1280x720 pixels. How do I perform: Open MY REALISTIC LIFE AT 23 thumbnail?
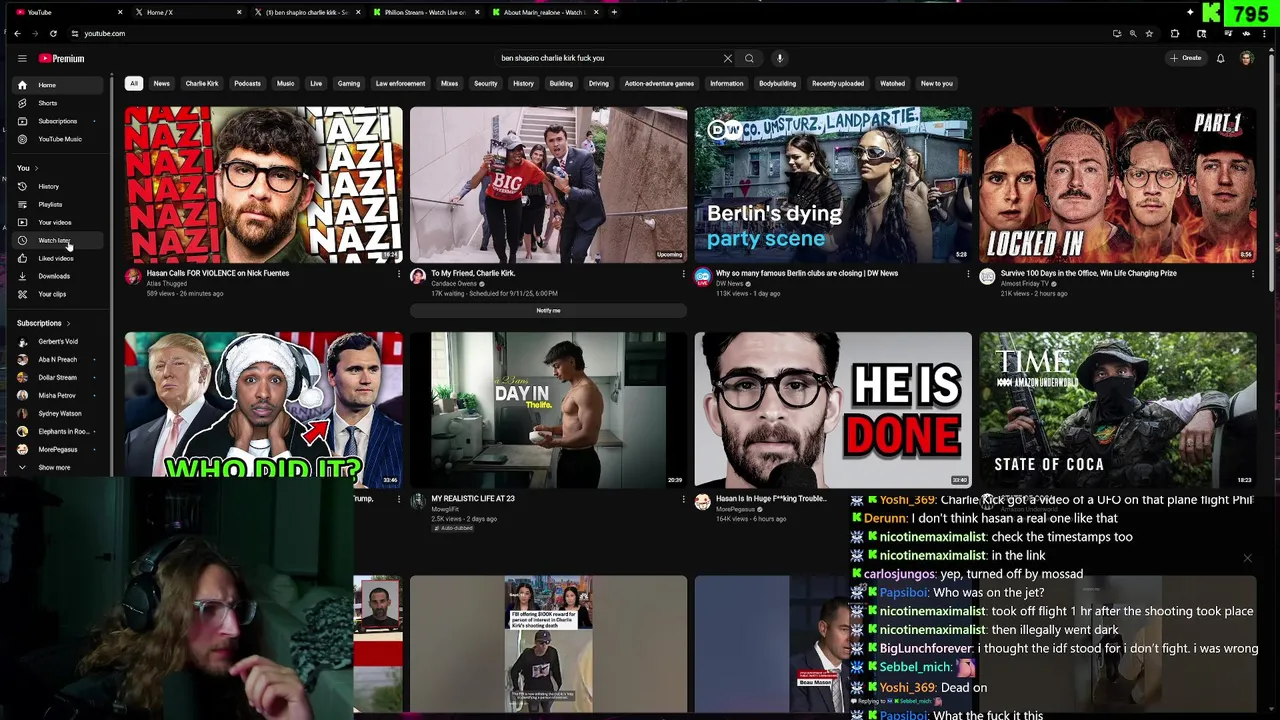click(548, 410)
